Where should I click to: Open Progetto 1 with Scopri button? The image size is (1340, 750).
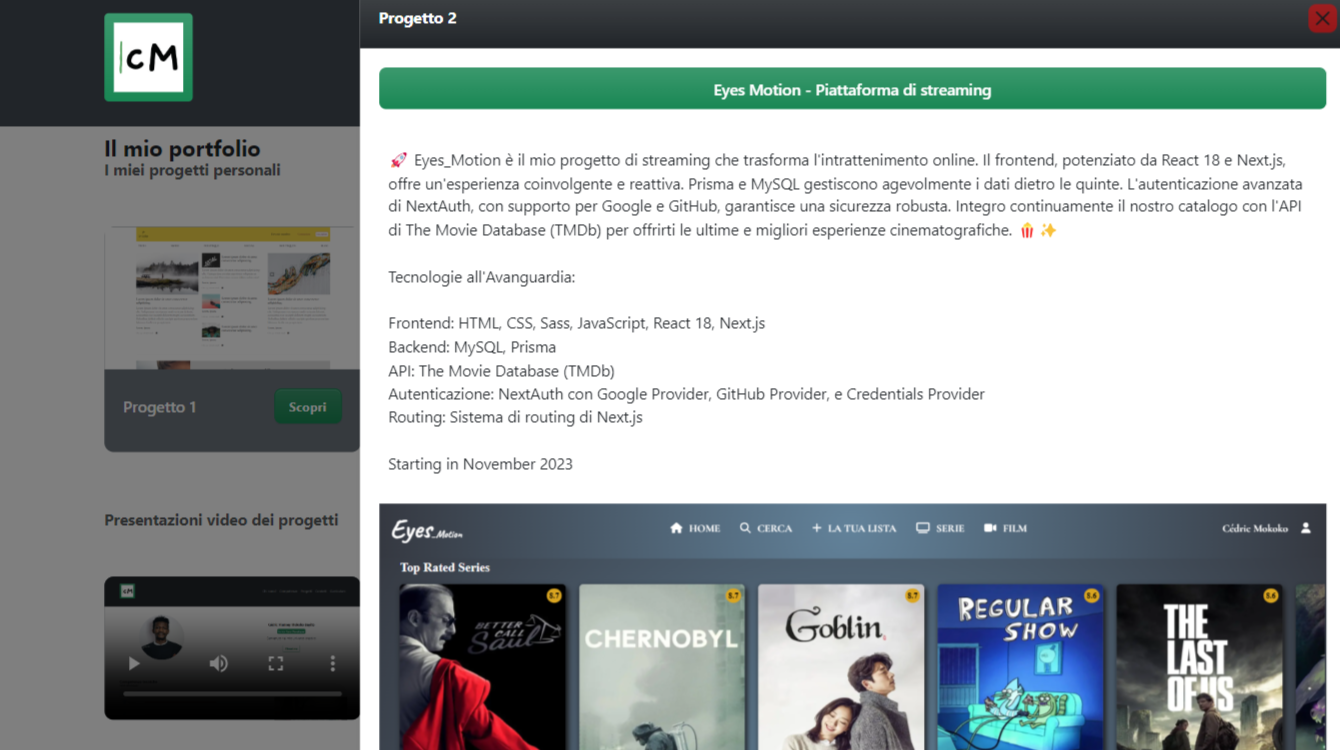point(308,407)
